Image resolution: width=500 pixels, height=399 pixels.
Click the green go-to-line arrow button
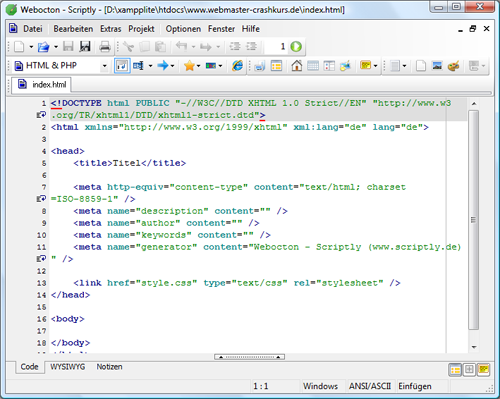tap(296, 47)
